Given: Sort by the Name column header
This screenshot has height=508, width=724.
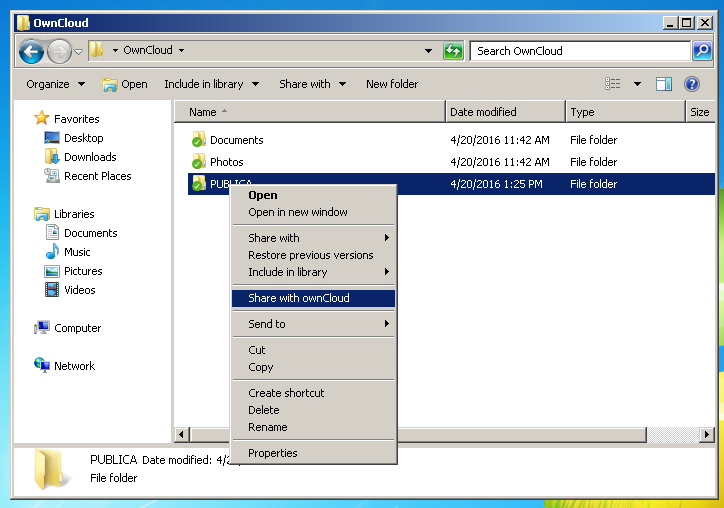Looking at the screenshot, I should [309, 112].
